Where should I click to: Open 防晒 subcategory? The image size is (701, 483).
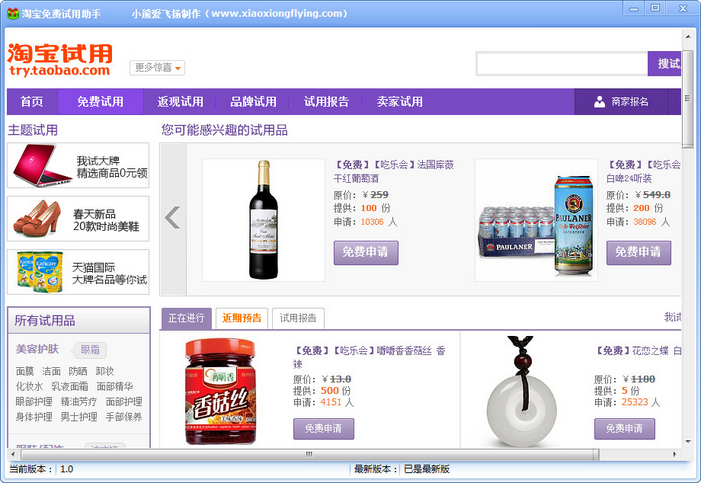coord(78,371)
